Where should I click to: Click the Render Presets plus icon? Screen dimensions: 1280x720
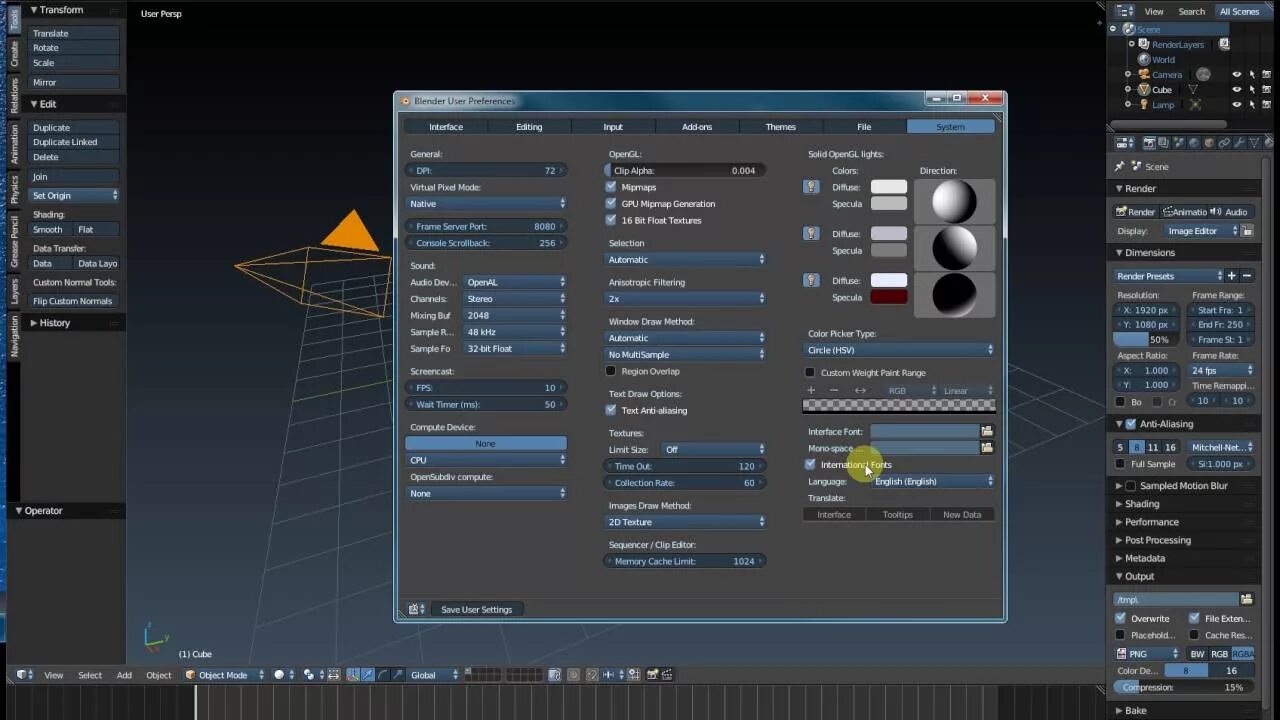click(x=1232, y=276)
